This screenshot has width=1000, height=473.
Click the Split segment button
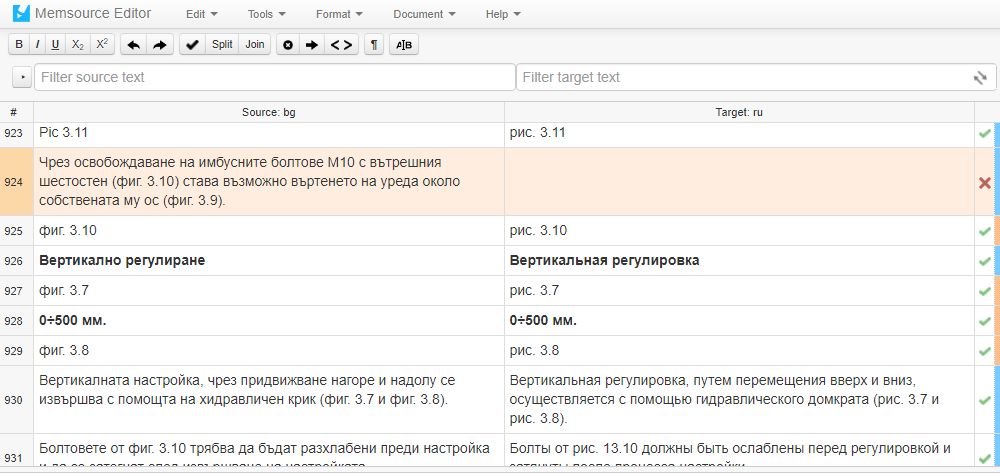(x=222, y=45)
